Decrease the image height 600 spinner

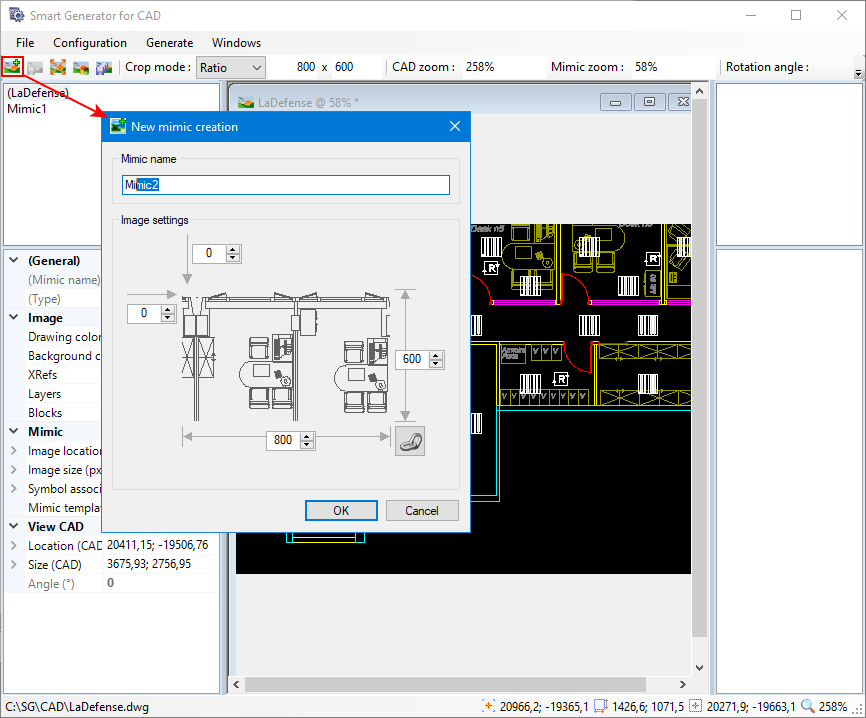click(x=435, y=364)
